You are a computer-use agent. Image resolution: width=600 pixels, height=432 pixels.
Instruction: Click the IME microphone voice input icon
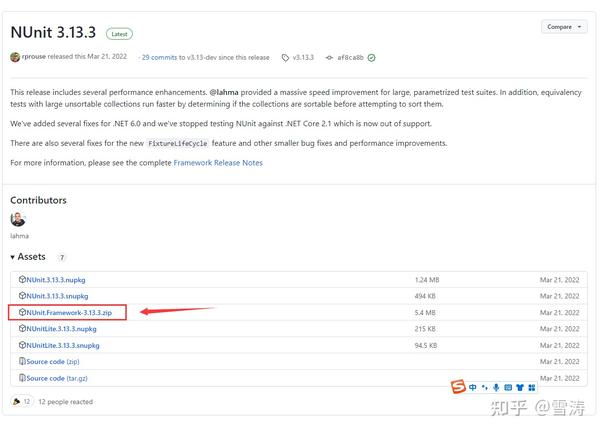coord(496,387)
